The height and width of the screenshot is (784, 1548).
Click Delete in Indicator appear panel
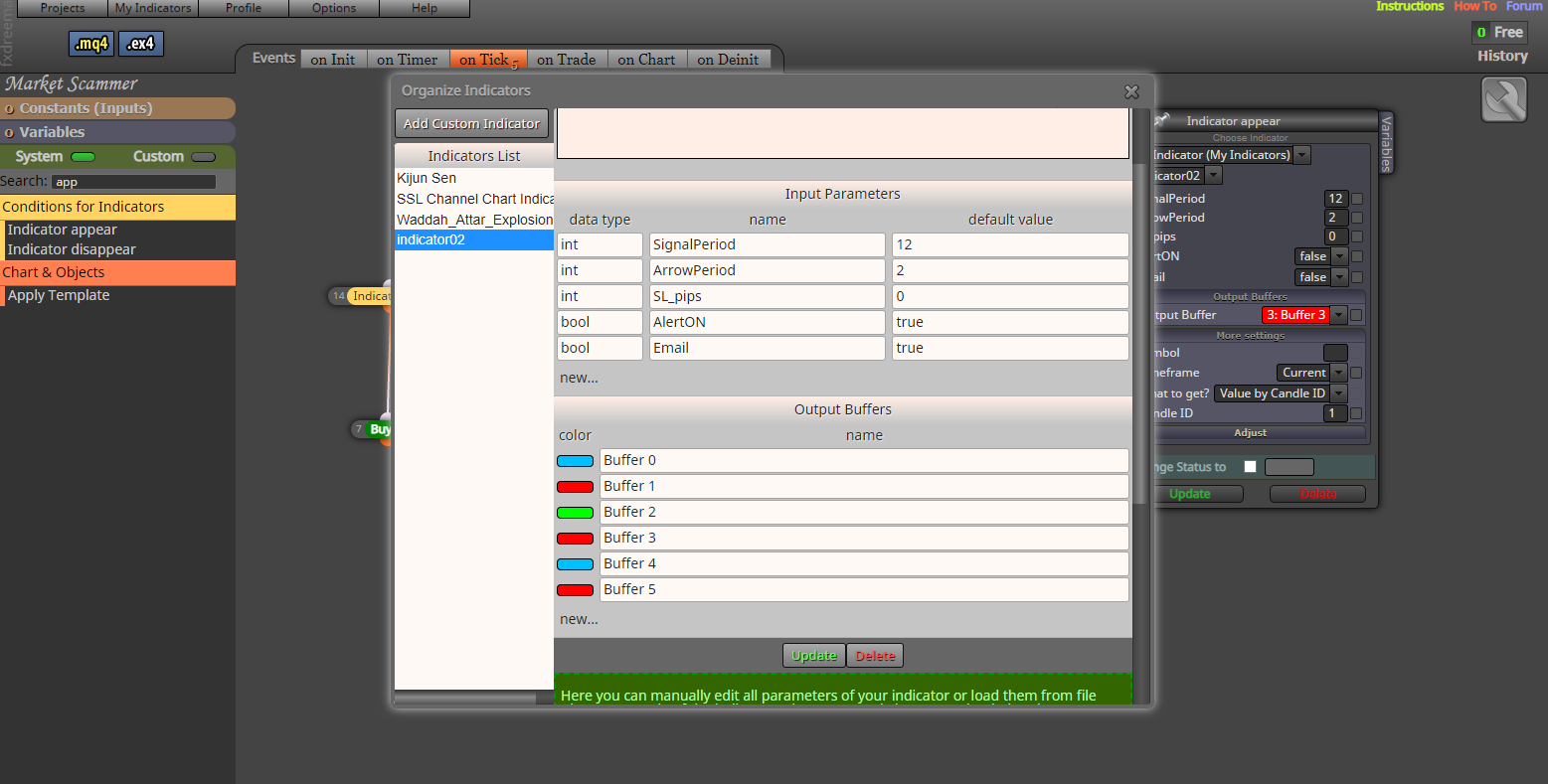[1317, 494]
